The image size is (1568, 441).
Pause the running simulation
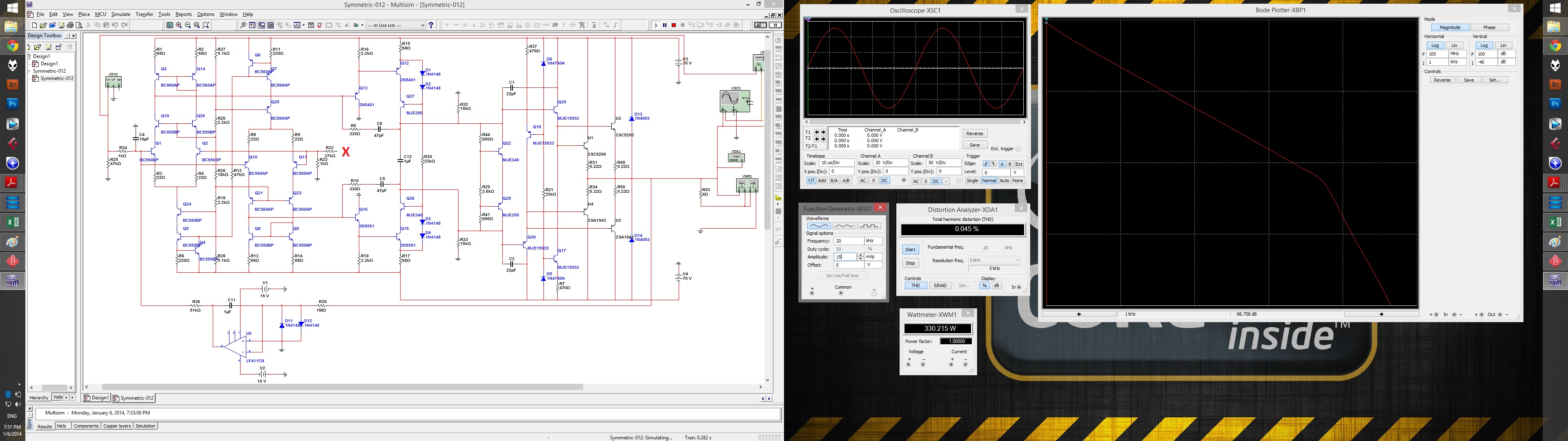[x=665, y=25]
